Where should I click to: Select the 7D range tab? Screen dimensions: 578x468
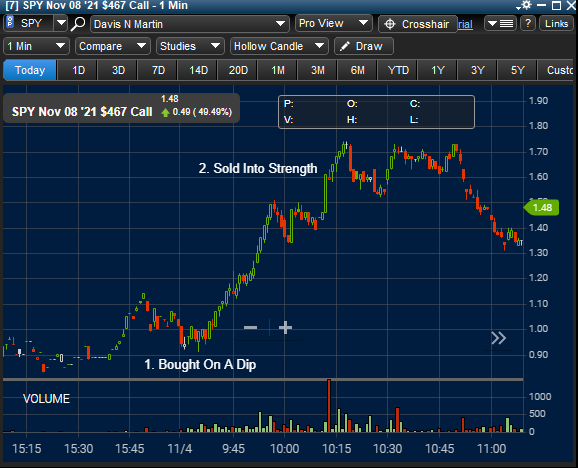pyautogui.click(x=159, y=70)
